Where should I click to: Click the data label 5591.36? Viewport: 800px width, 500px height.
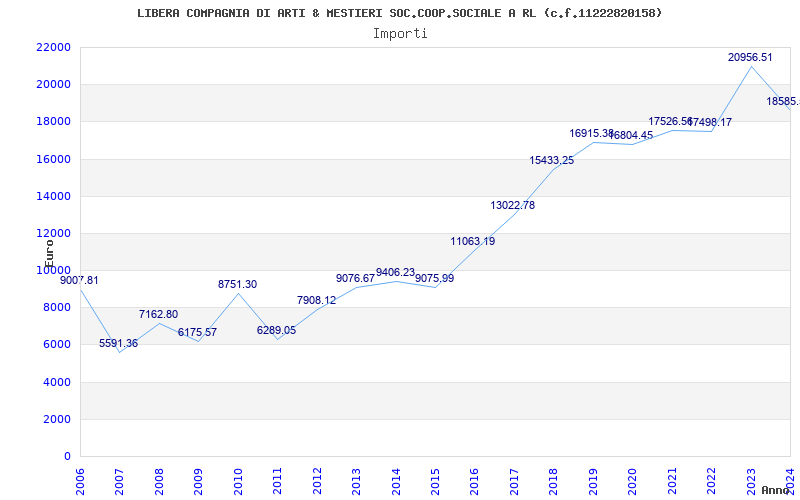pyautogui.click(x=118, y=343)
